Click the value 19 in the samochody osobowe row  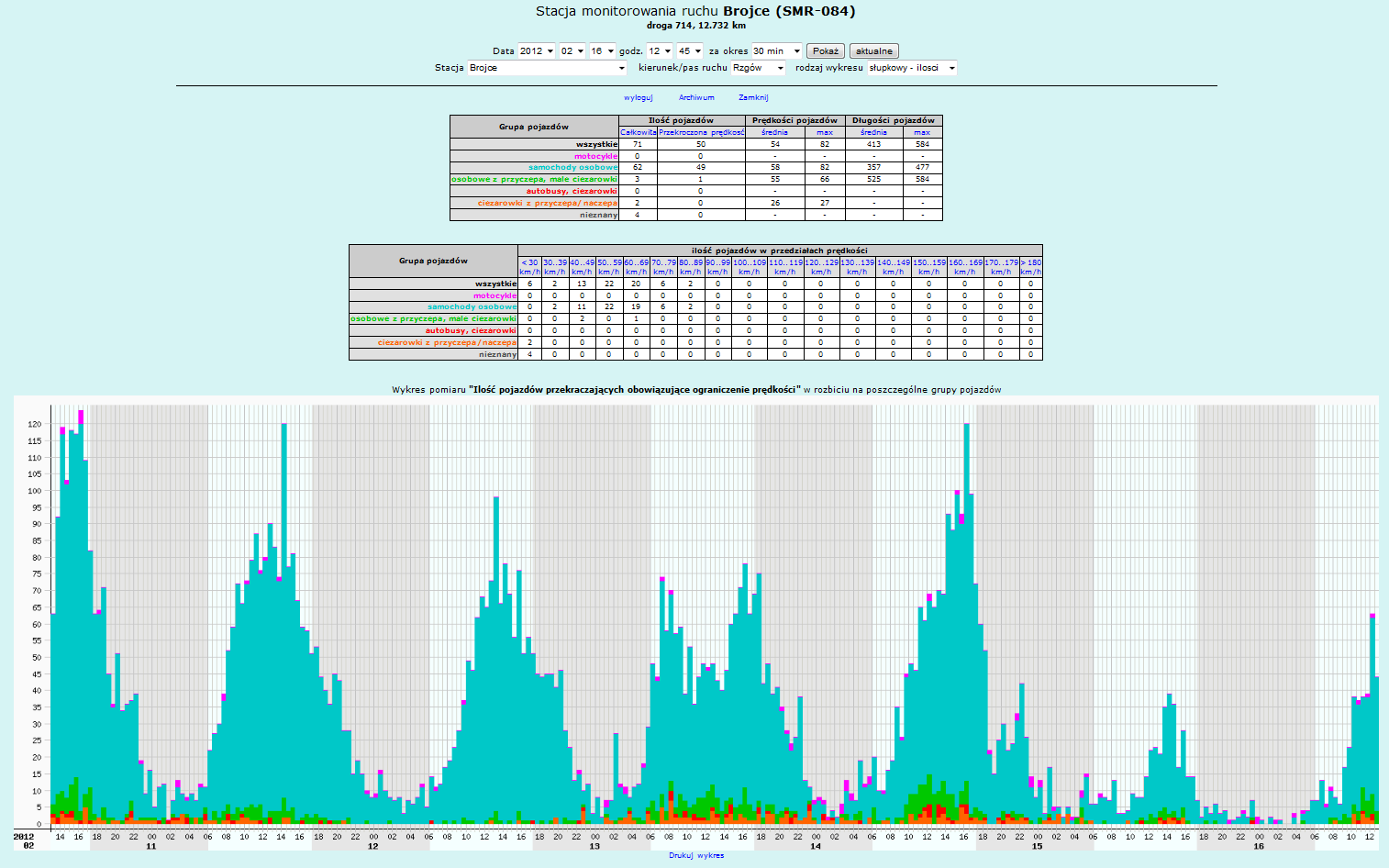[636, 306]
